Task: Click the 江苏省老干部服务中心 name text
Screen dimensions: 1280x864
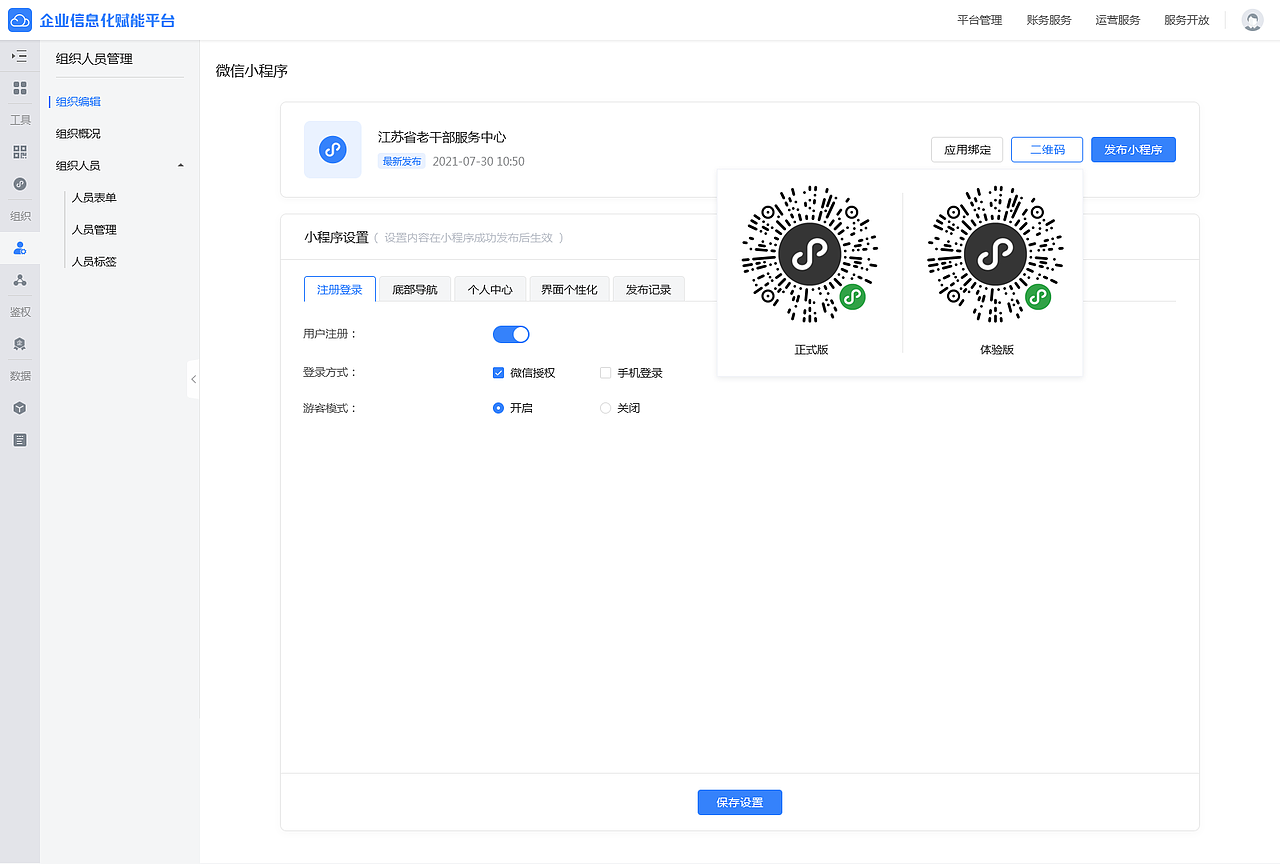Action: coord(442,137)
